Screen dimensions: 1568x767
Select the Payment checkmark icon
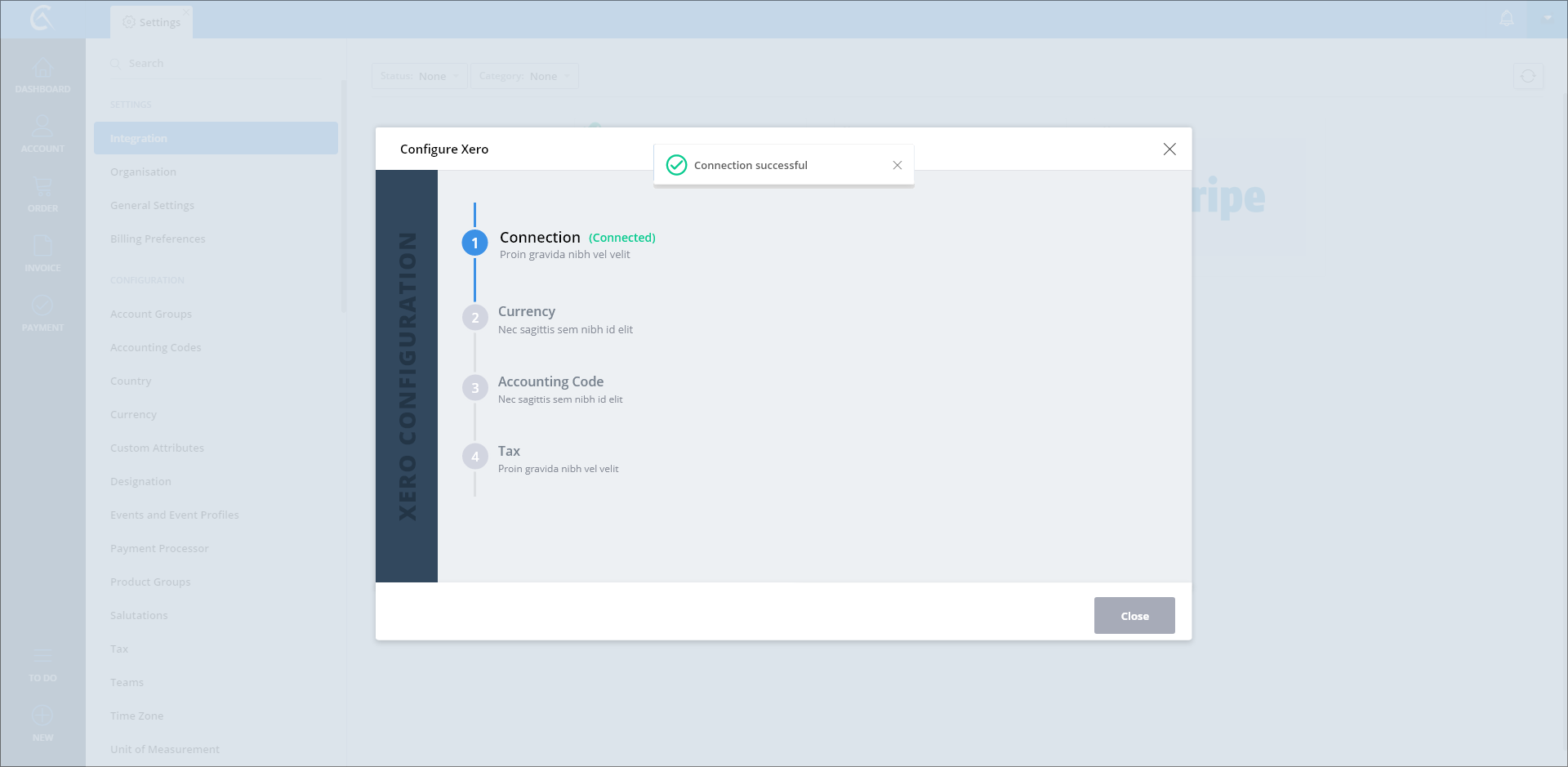click(42, 306)
